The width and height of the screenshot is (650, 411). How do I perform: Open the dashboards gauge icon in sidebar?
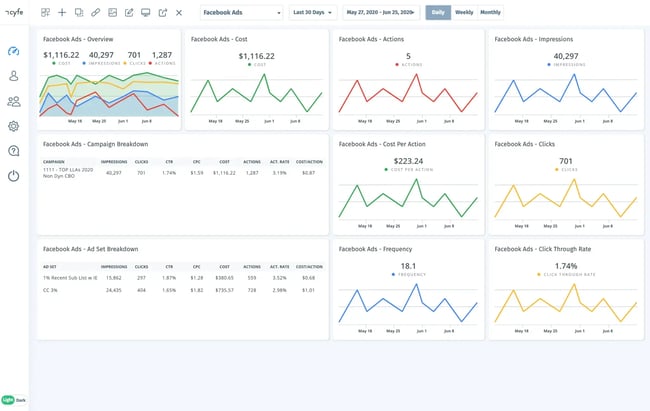pyautogui.click(x=13, y=51)
